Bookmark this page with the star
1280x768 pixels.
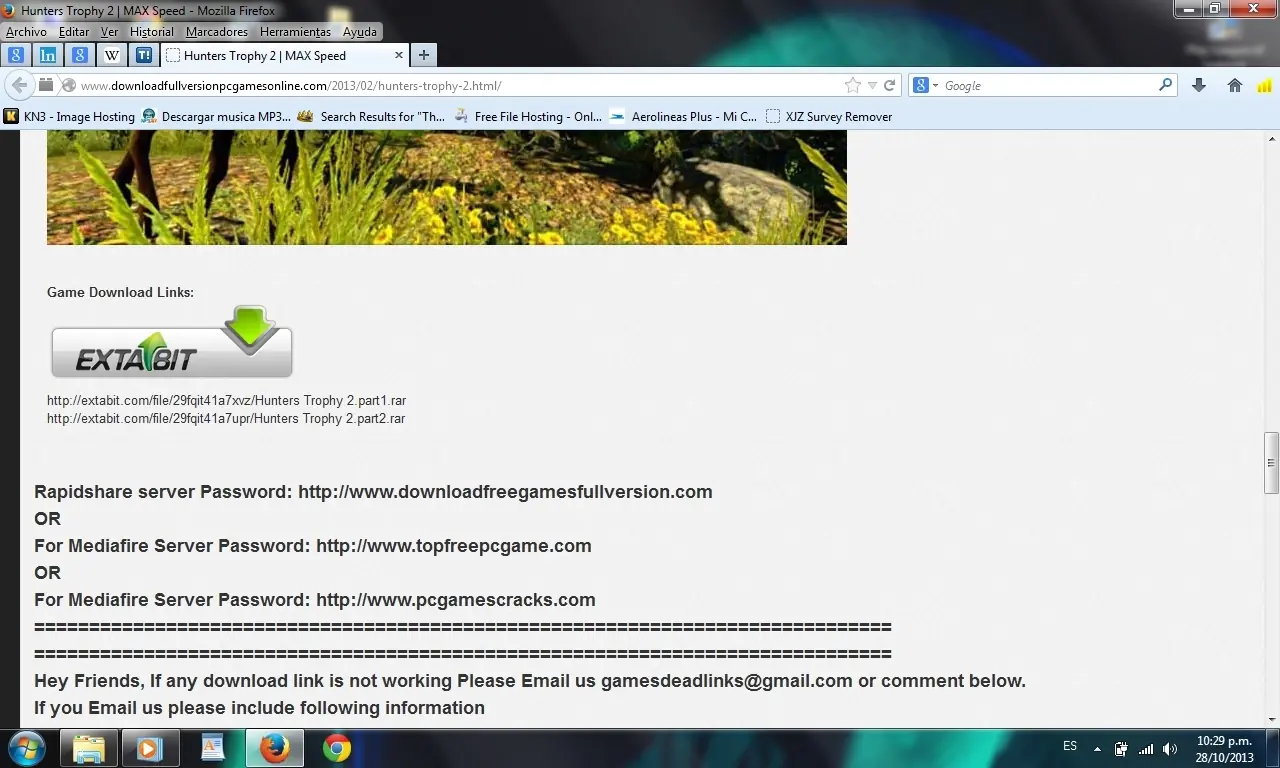pos(853,86)
